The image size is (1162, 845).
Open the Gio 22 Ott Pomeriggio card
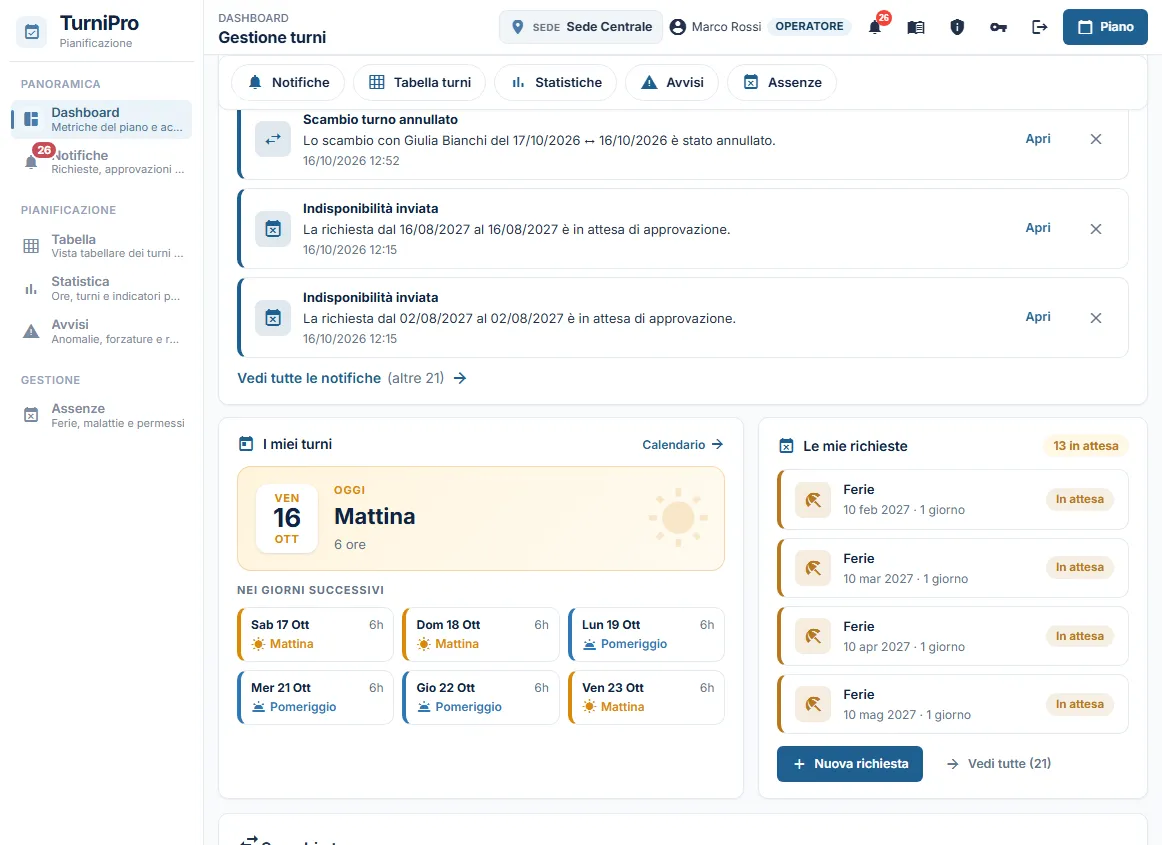click(481, 697)
